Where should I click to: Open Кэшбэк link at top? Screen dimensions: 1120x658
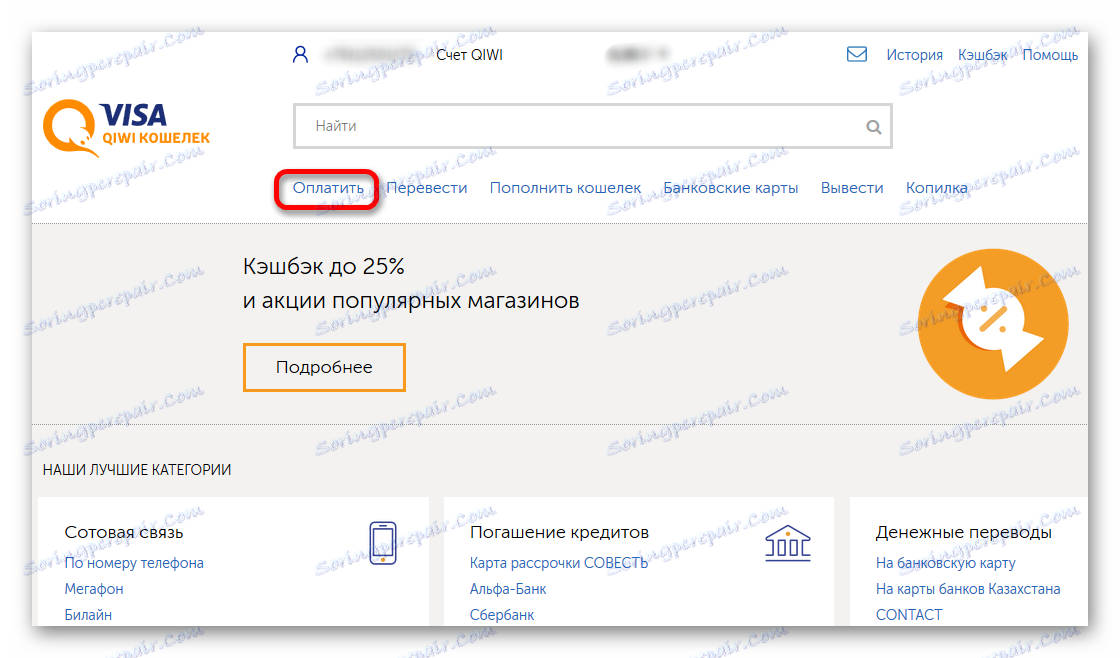point(982,55)
